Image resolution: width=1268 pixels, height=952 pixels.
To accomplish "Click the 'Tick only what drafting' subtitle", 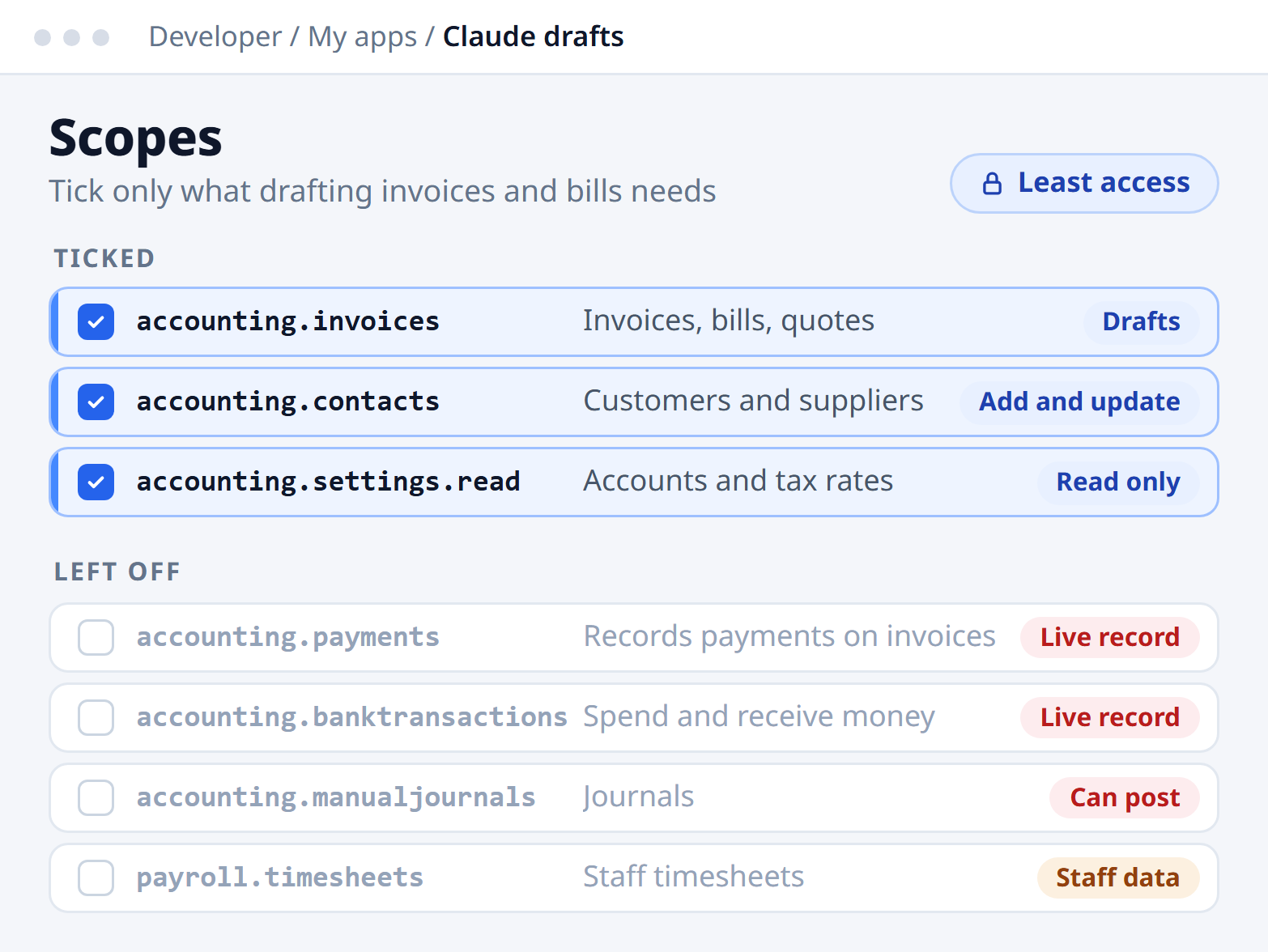I will (382, 192).
